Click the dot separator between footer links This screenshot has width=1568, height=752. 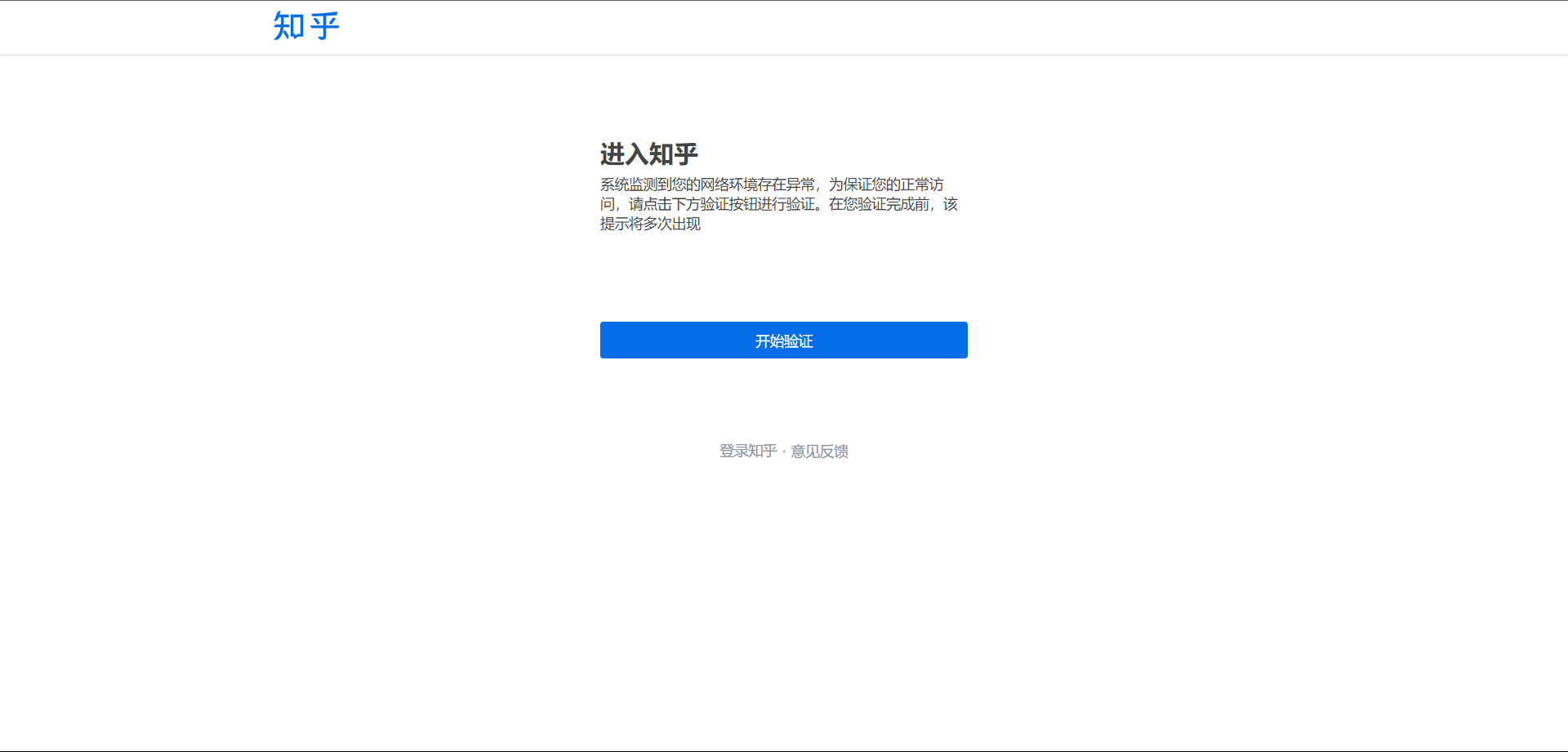784,451
